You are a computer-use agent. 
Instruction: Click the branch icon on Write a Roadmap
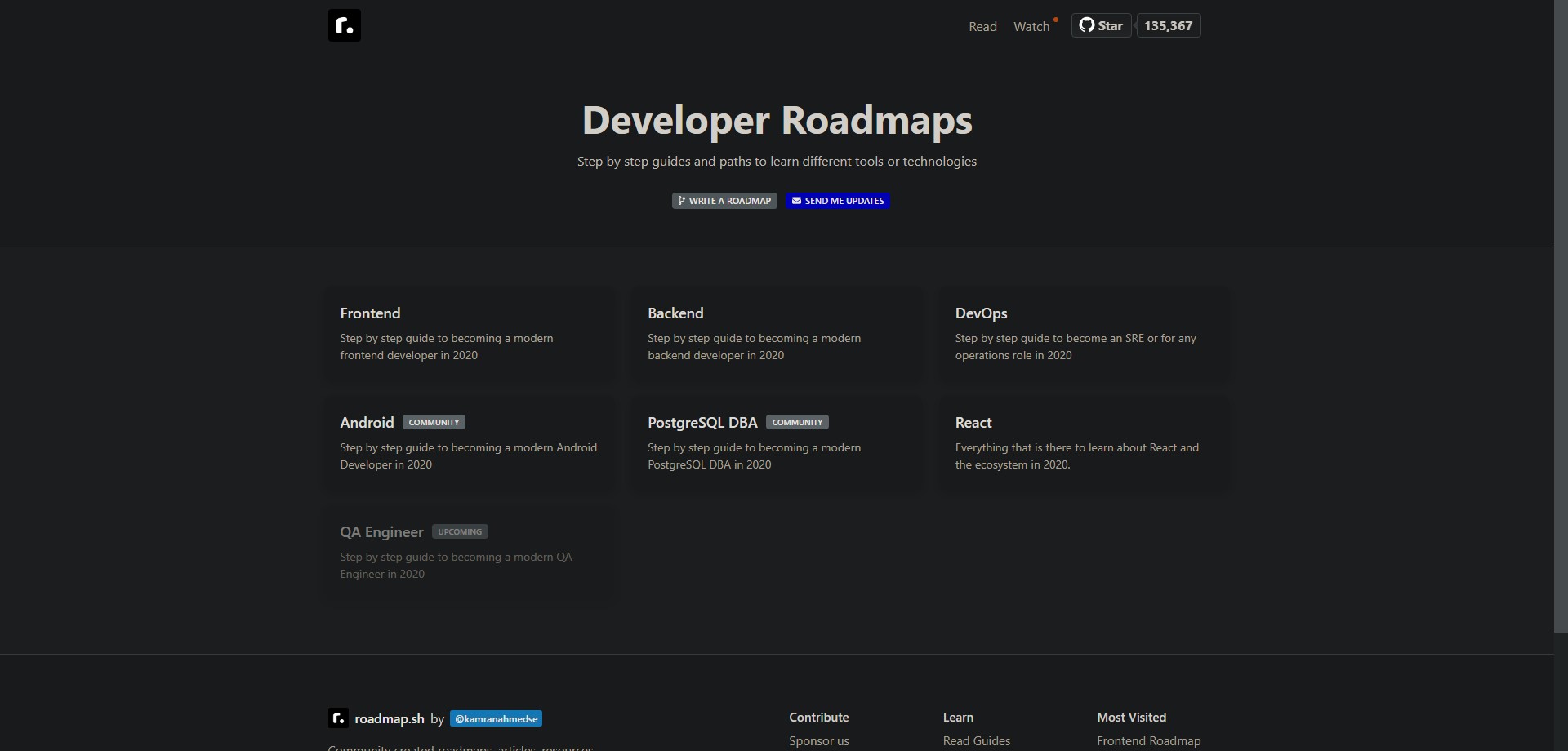[681, 201]
